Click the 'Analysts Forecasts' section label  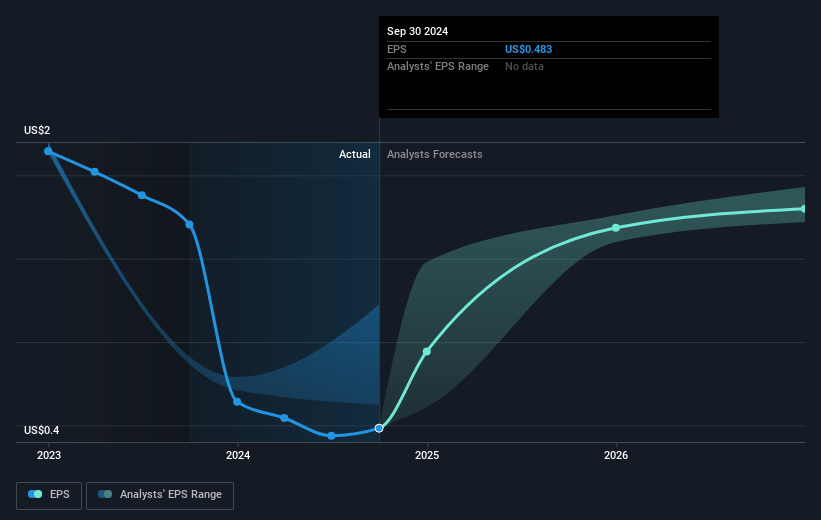point(435,154)
